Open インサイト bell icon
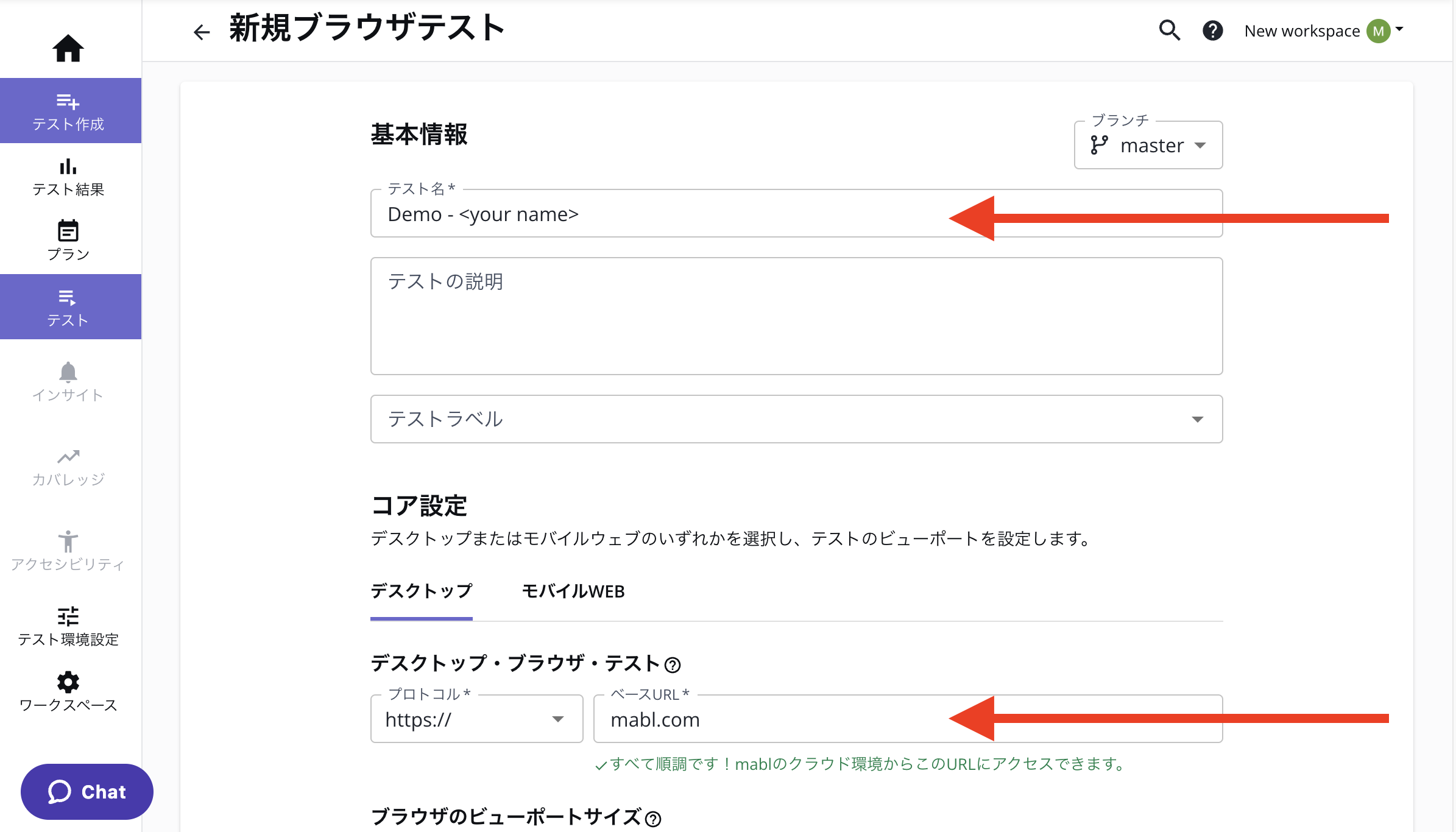 [68, 372]
